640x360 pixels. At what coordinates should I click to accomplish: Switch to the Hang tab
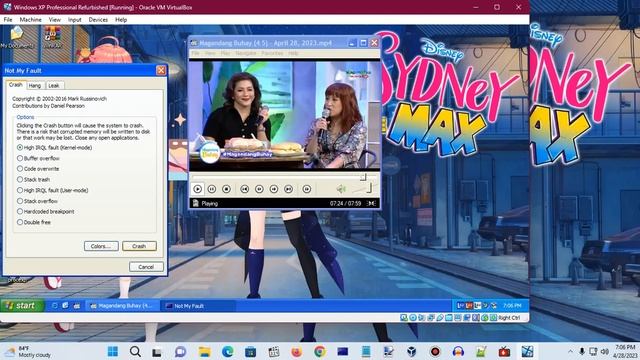tap(35, 85)
